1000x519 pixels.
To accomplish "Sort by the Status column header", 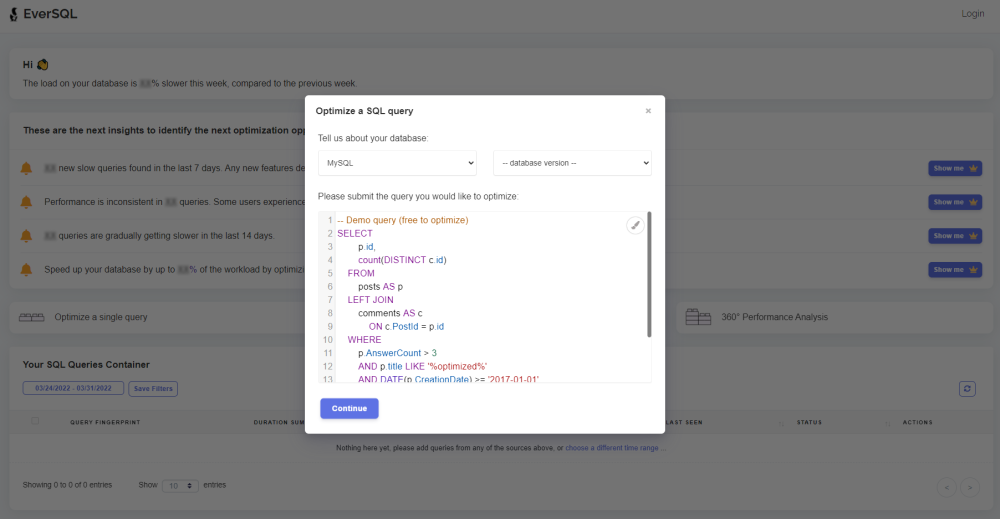I will 809,422.
